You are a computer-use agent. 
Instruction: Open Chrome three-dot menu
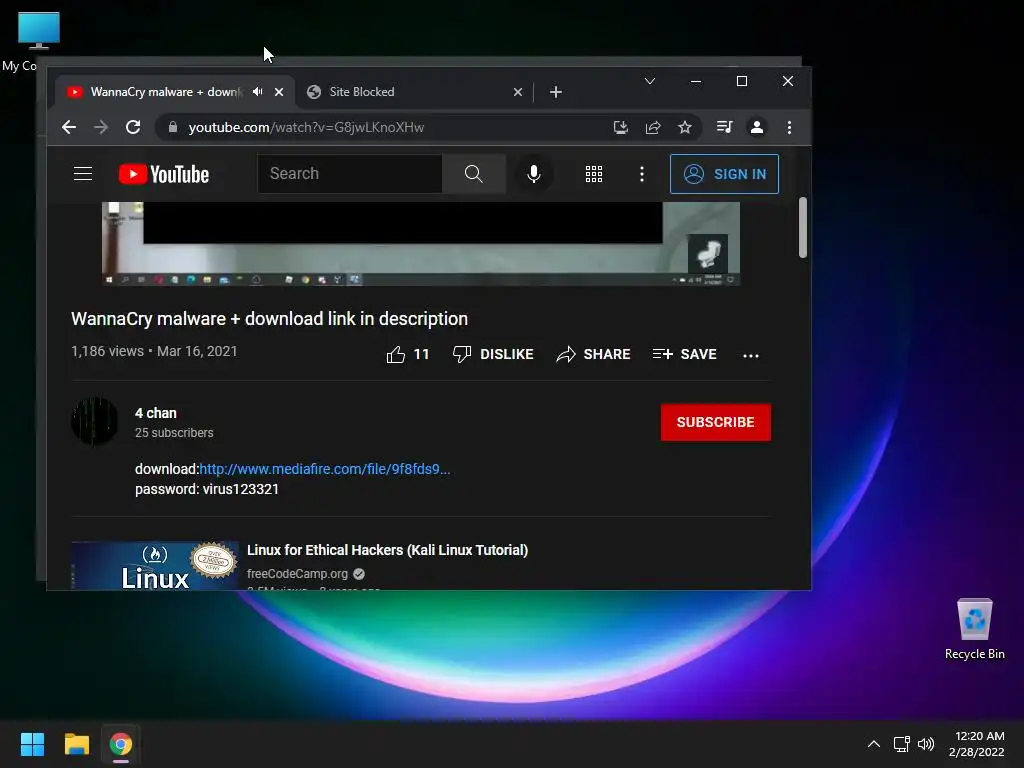[790, 127]
